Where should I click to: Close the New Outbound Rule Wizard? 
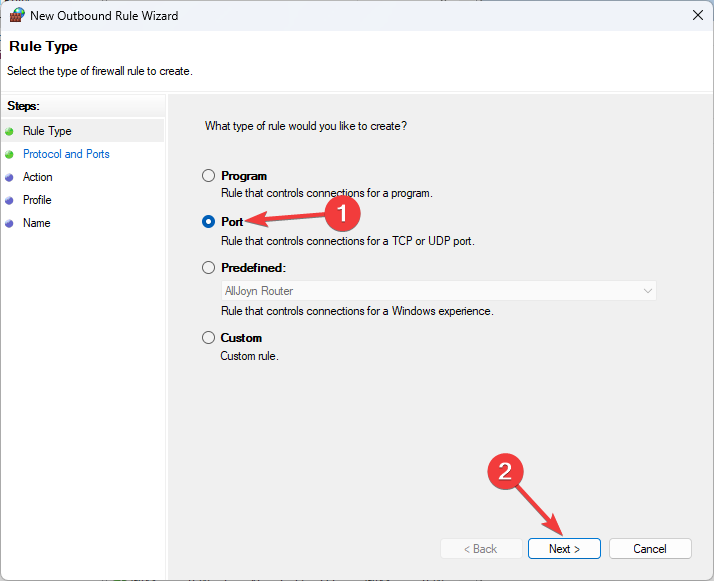[x=696, y=15]
